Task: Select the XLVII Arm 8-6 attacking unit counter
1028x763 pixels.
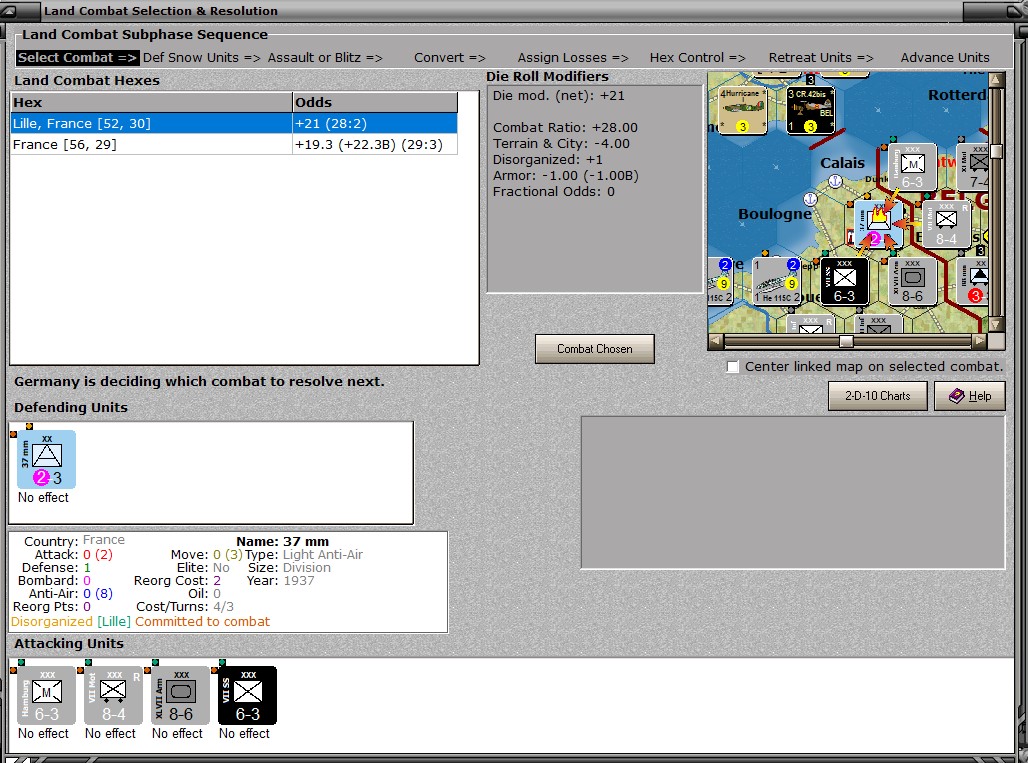Action: tap(180, 695)
